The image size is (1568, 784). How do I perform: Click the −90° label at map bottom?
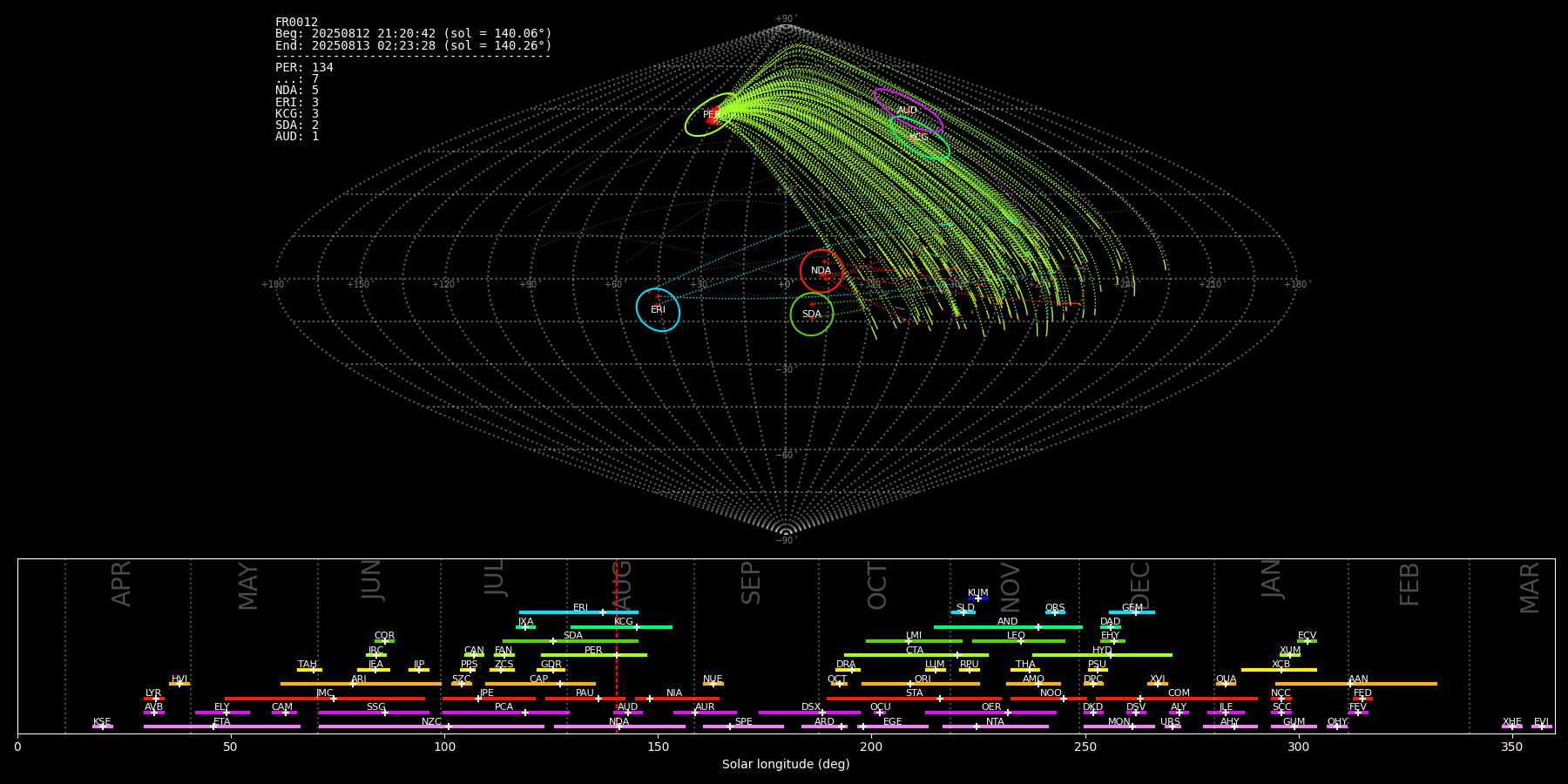click(786, 541)
